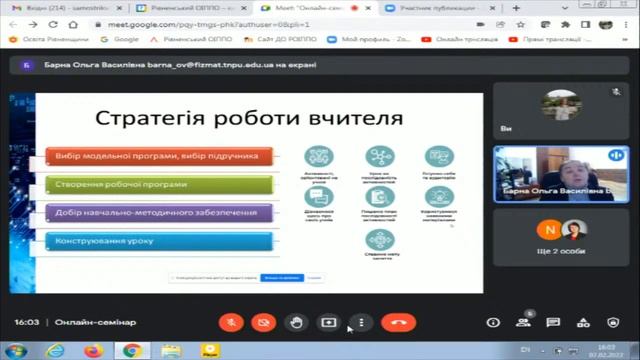Select your own video tile labeled Ви
The width and height of the screenshot is (640, 360).
561,111
